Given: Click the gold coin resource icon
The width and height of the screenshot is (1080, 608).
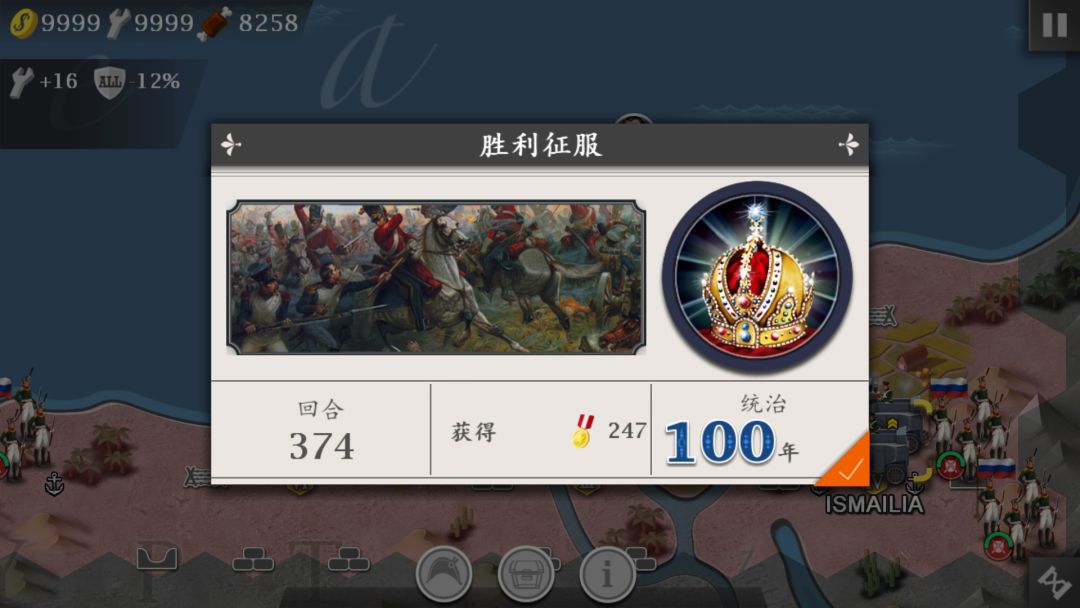Looking at the screenshot, I should tap(23, 23).
